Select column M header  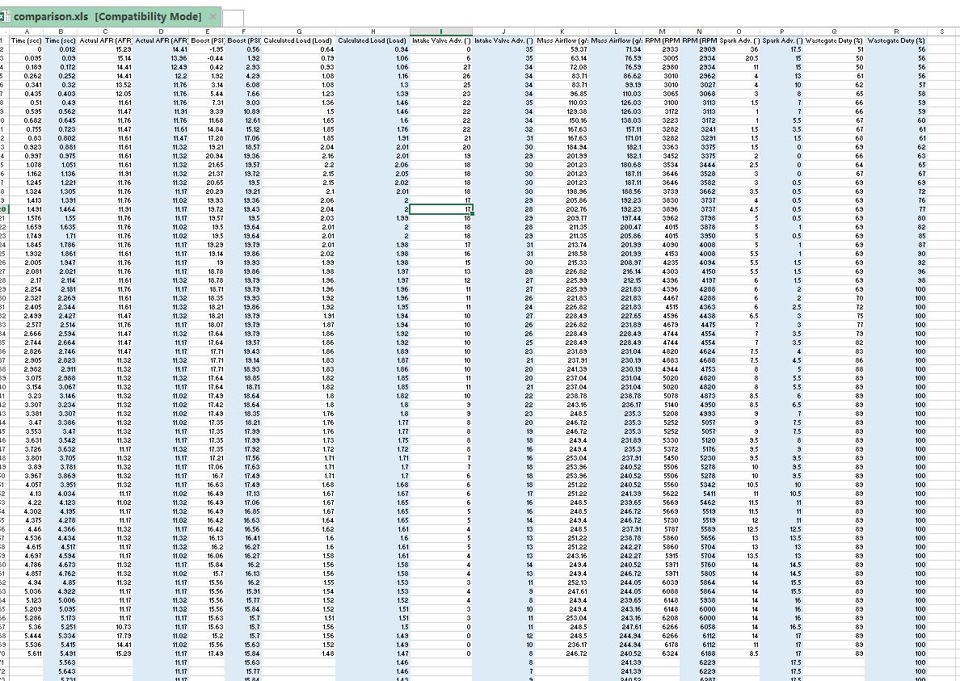662,31
